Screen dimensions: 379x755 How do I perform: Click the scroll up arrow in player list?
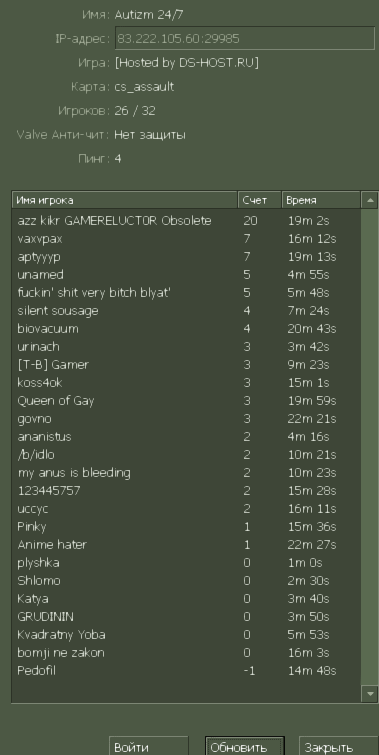(370, 200)
